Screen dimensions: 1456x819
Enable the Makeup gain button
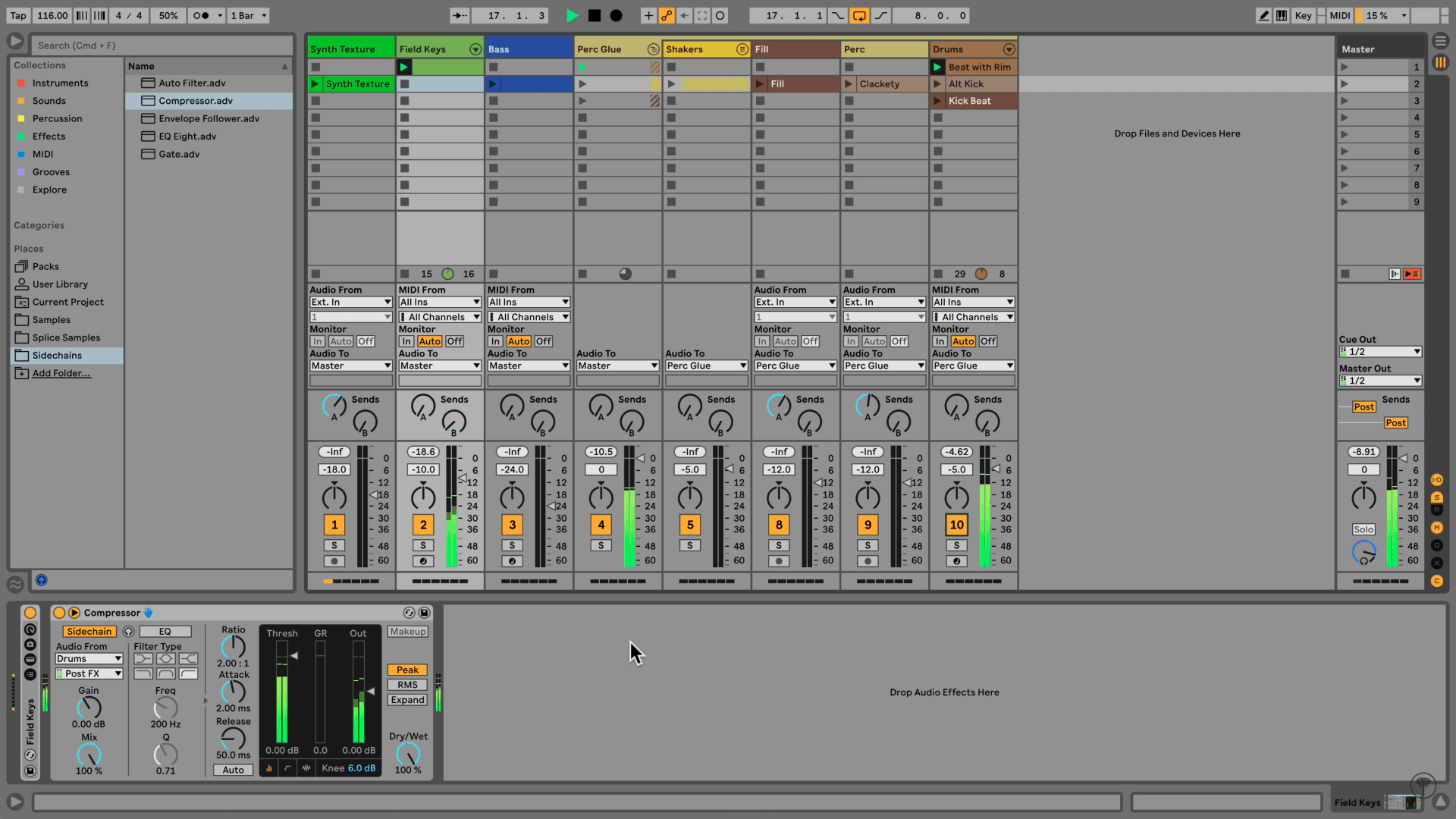pyautogui.click(x=407, y=632)
